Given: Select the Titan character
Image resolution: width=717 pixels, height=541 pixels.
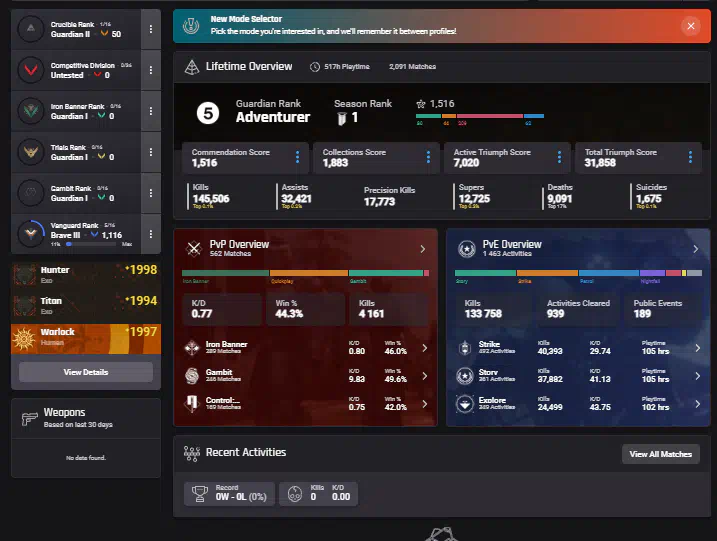Looking at the screenshot, I should pos(86,305).
